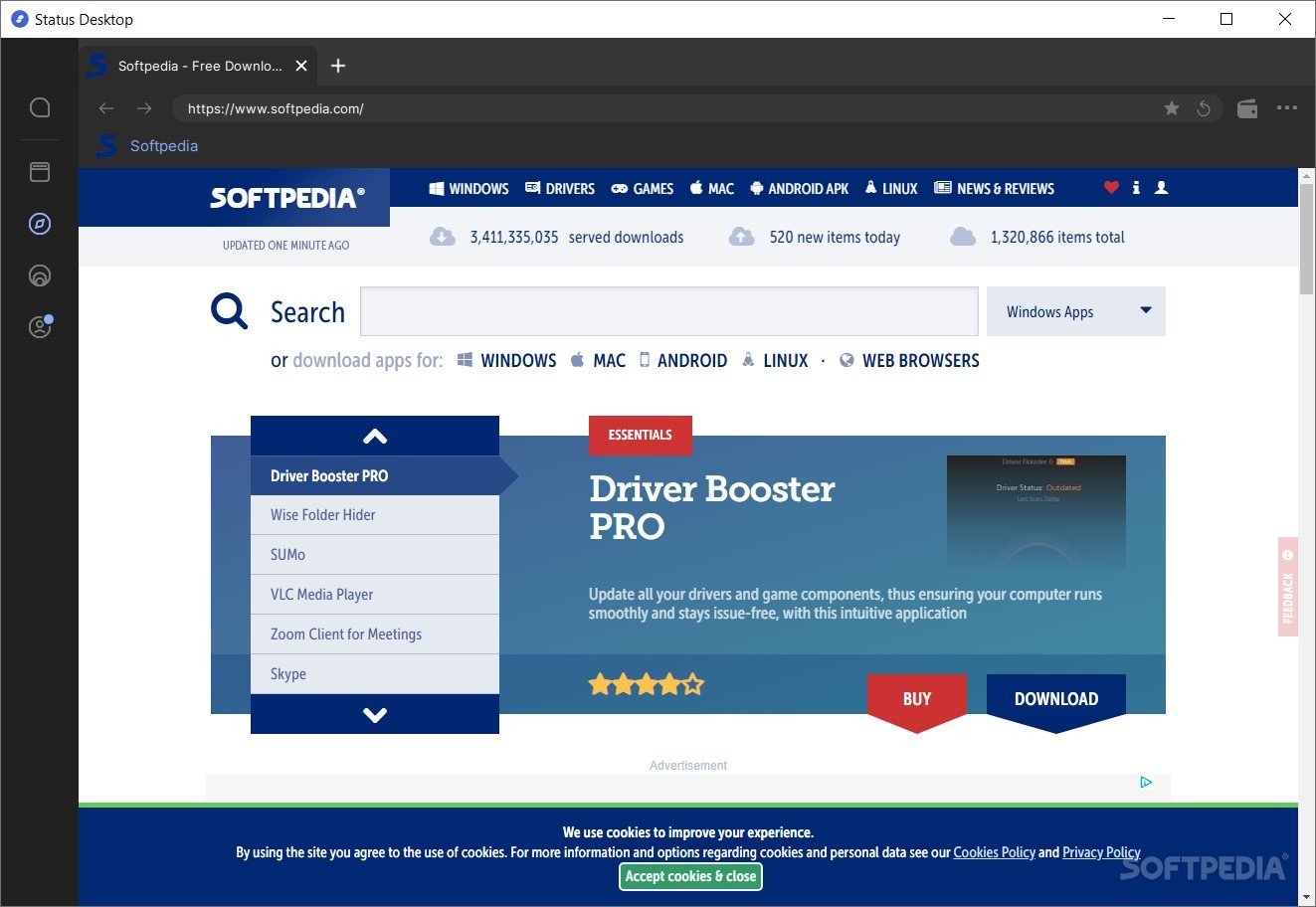Open the Wallet section in sidebar

point(40,172)
